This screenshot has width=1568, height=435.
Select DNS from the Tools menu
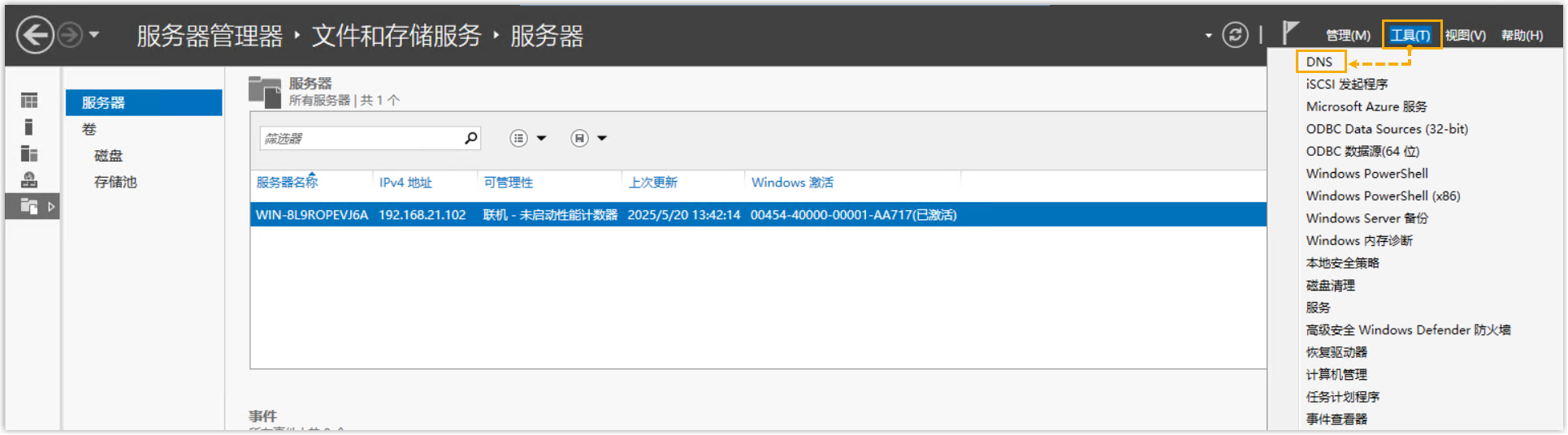pos(1319,62)
